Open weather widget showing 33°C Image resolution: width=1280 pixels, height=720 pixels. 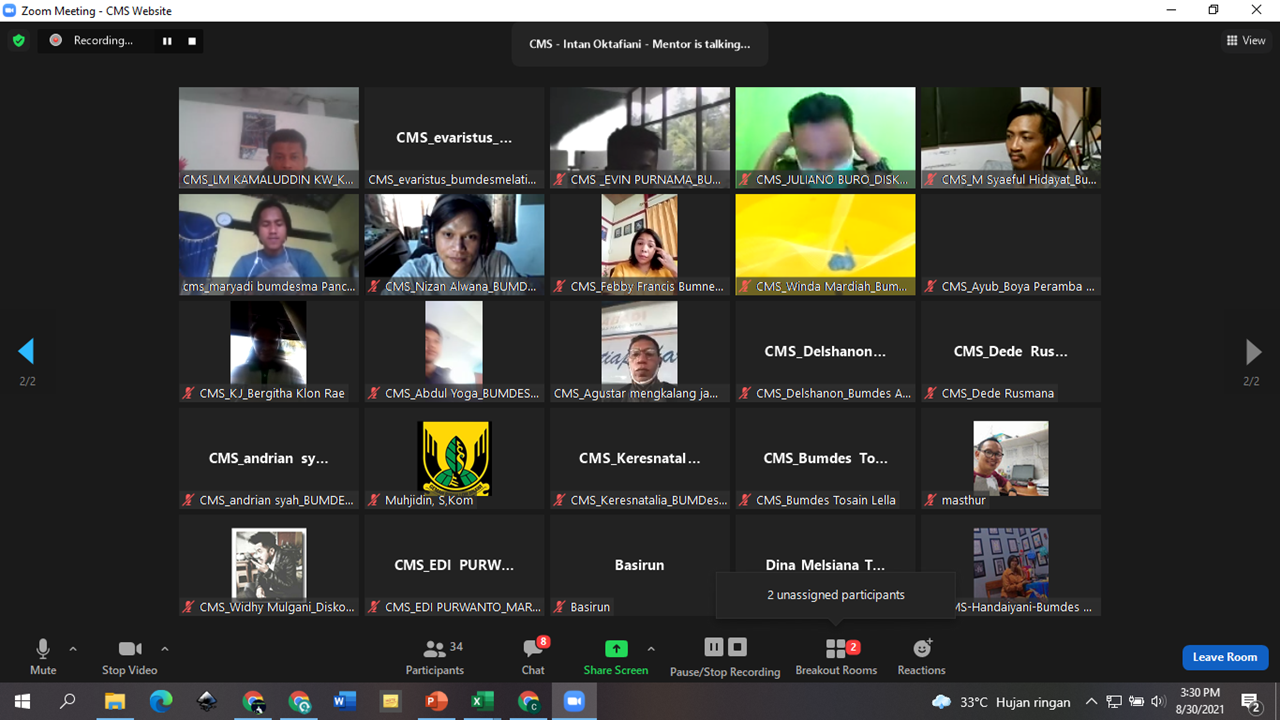(1000, 702)
